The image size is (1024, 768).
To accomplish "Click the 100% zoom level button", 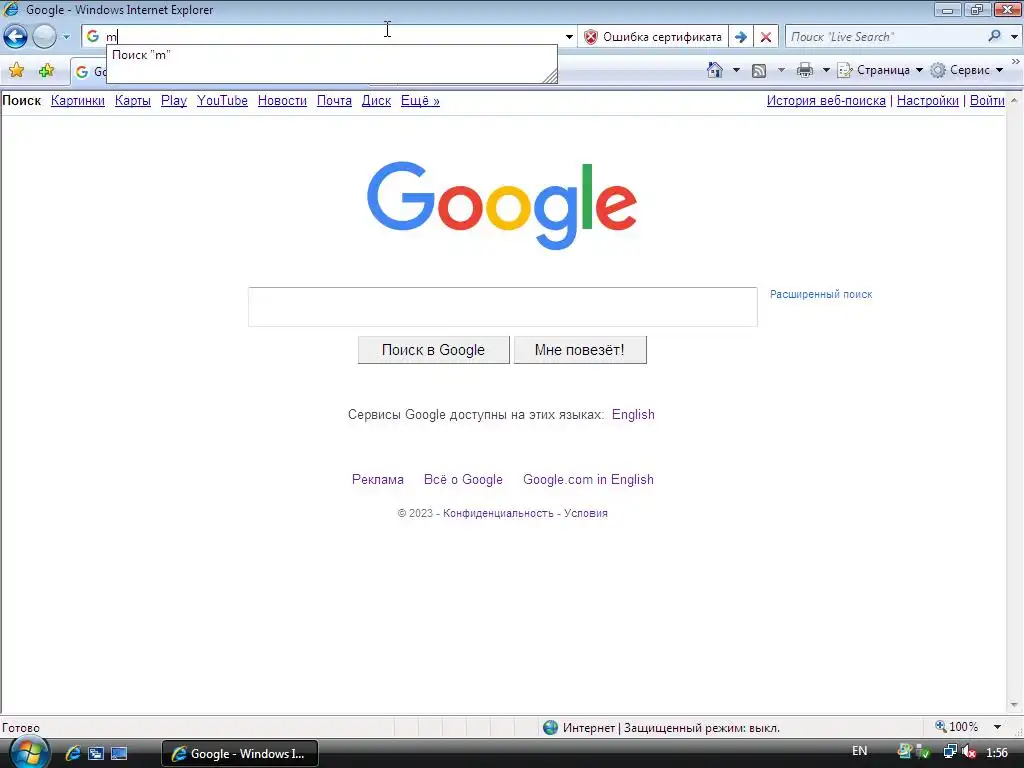I will [957, 727].
